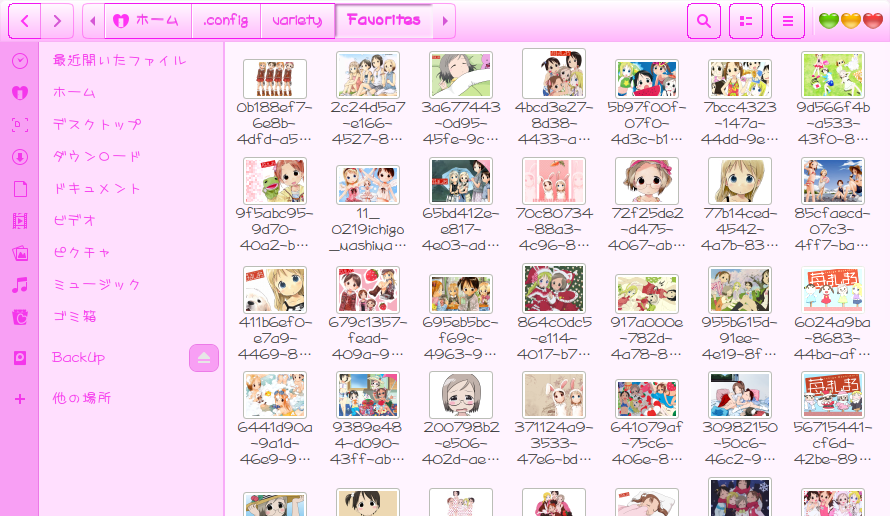Open 他の場所 in the sidebar

point(82,398)
